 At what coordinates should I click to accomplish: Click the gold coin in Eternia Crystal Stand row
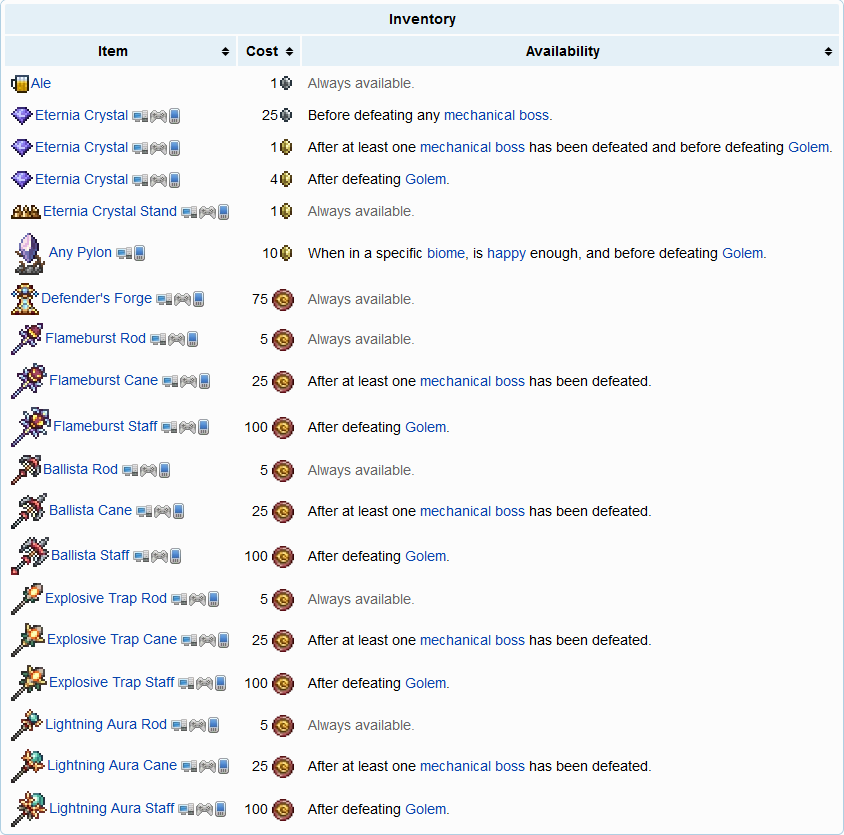(286, 212)
